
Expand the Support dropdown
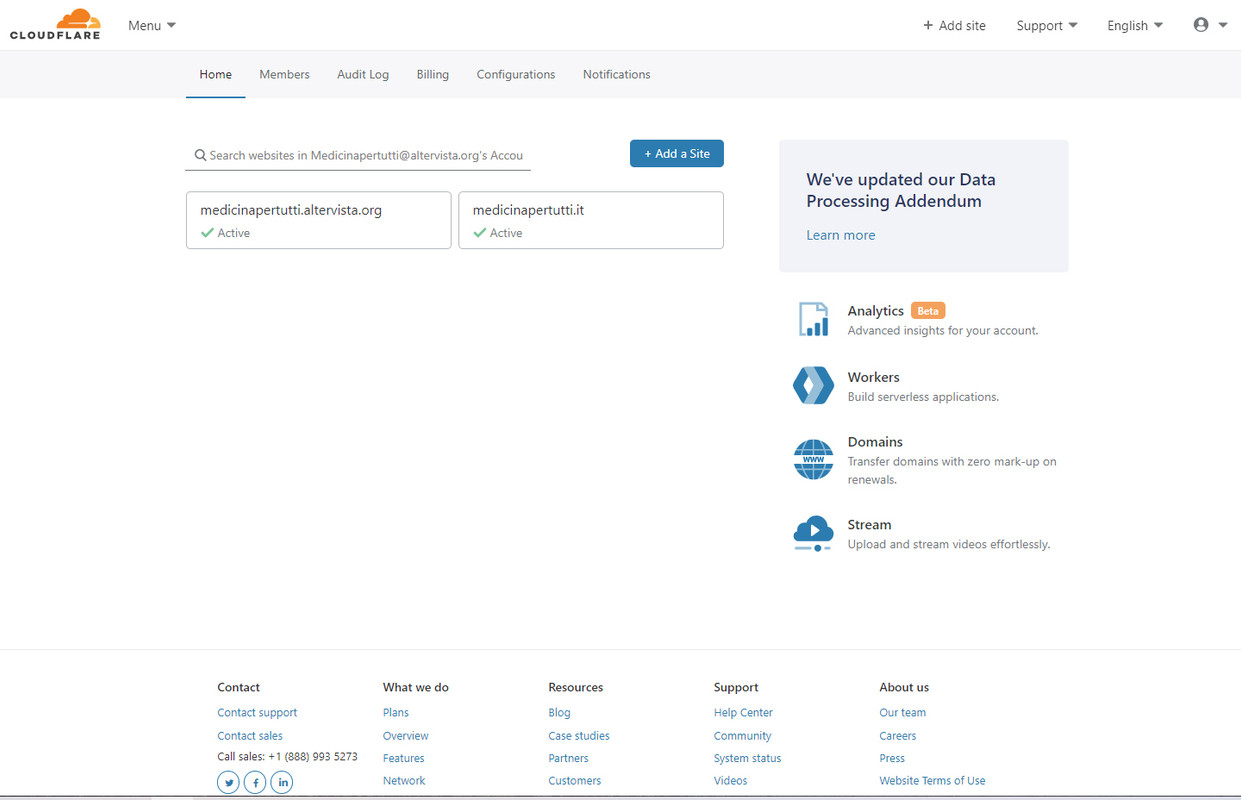click(x=1047, y=25)
